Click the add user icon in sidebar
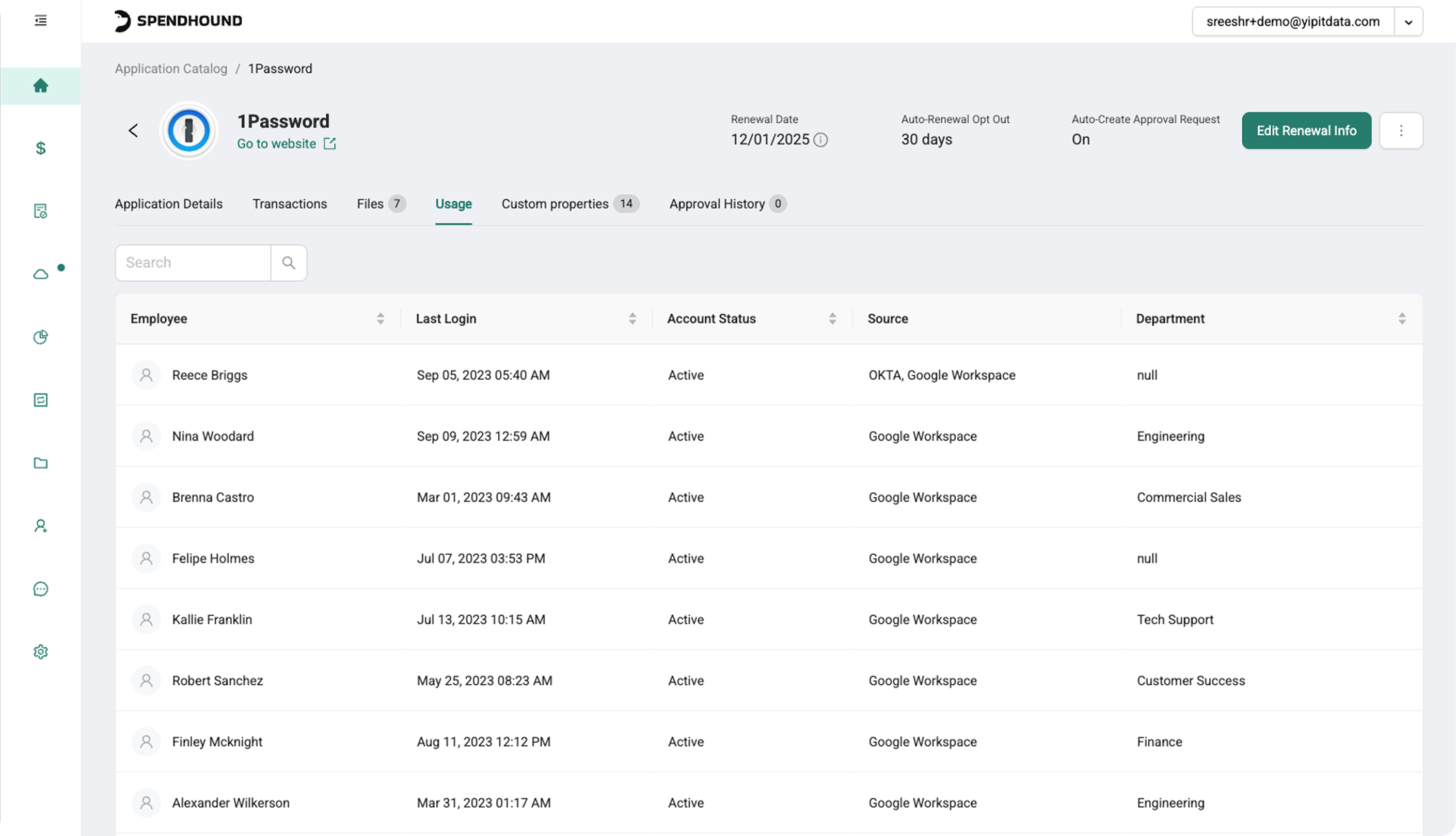 click(40, 526)
